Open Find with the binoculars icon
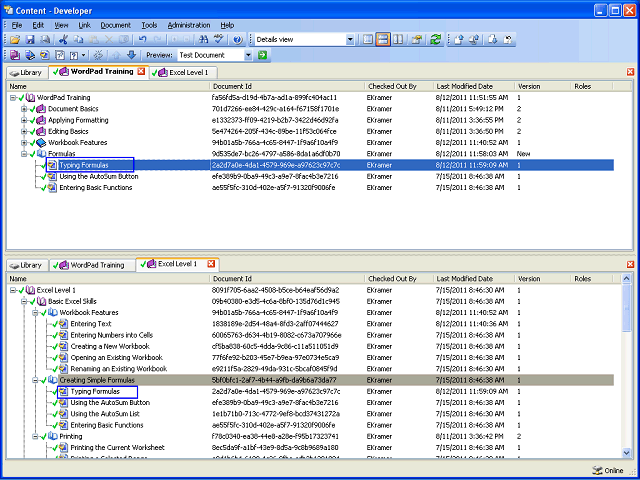Image resolution: width=640 pixels, height=480 pixels. click(203, 40)
